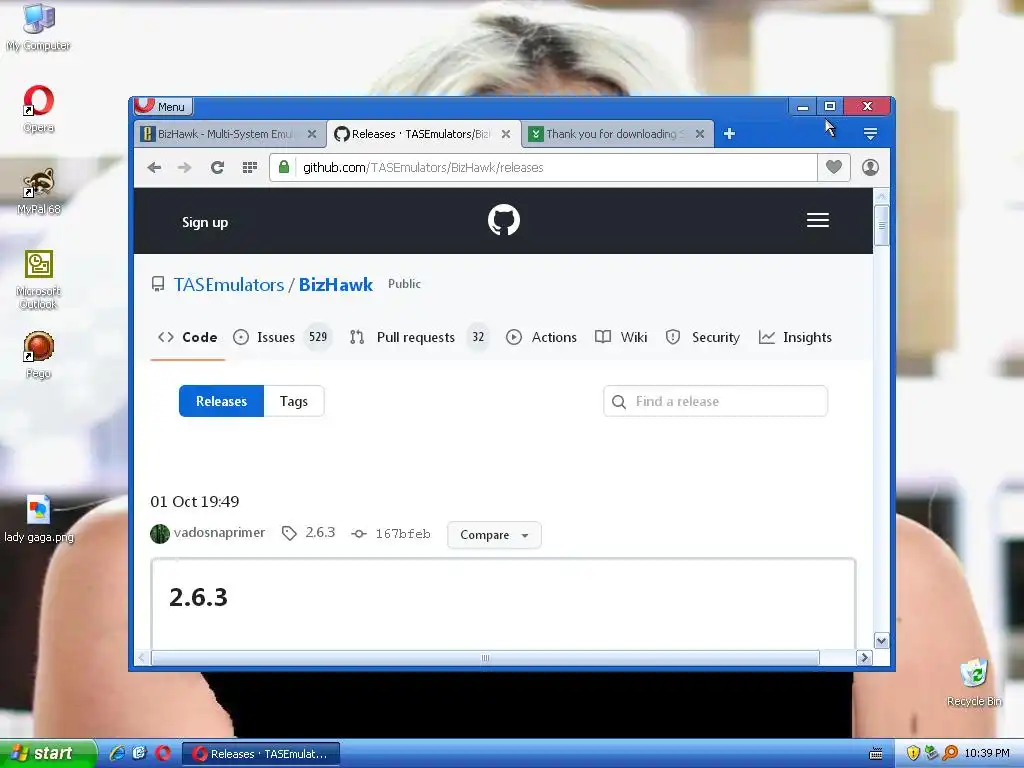Open the TASEmulators owner link

click(229, 285)
